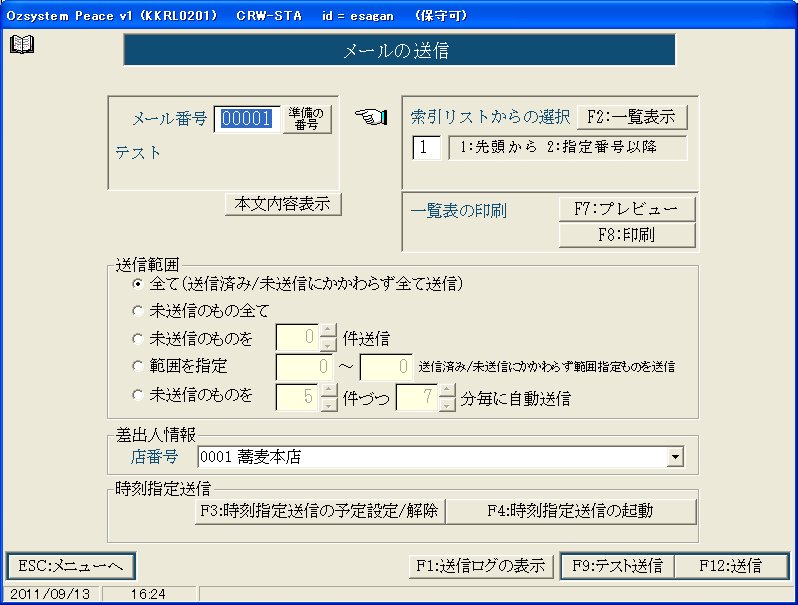Click F9:テスト送信 button
This screenshot has height=605, width=798.
click(x=617, y=566)
